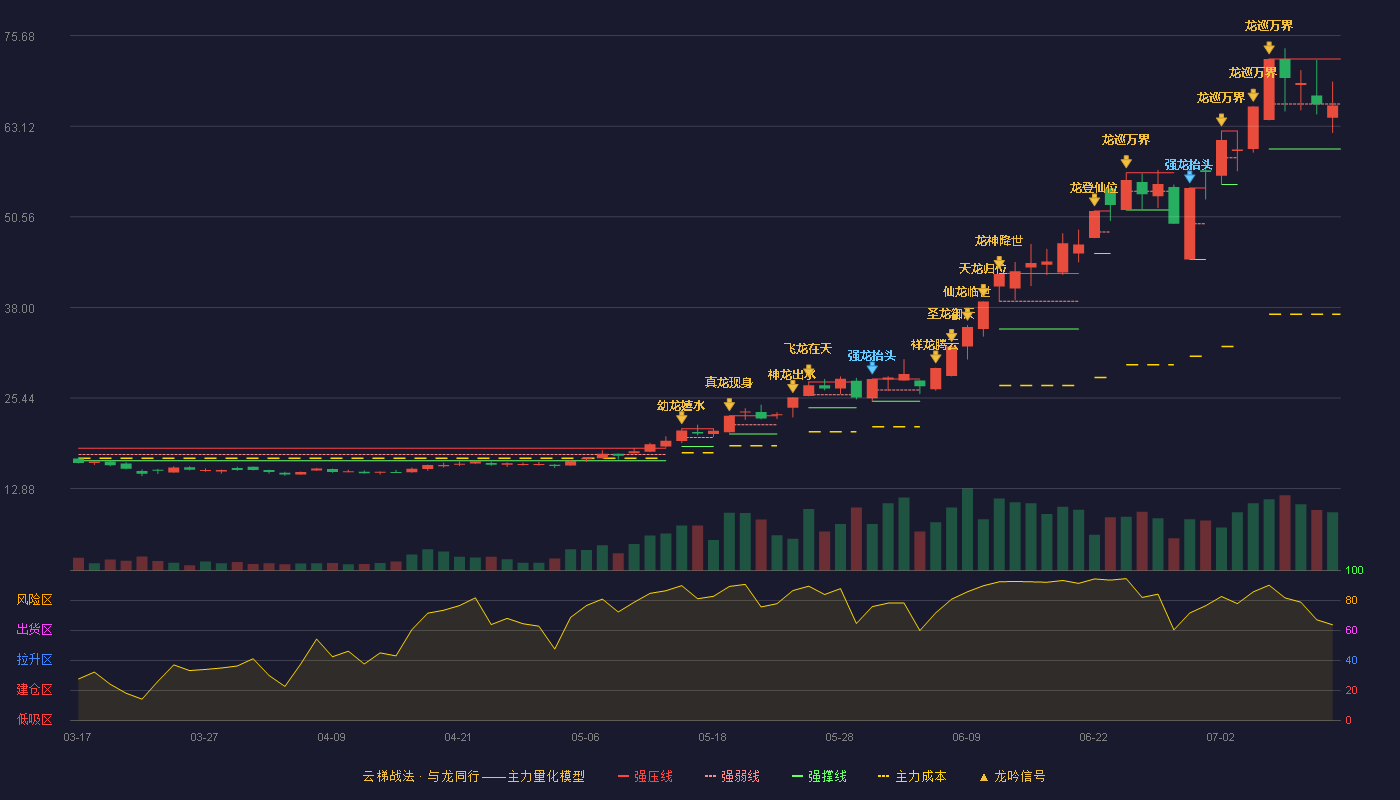
Task: Toggle the 强弱线 legend item
Action: (x=732, y=776)
